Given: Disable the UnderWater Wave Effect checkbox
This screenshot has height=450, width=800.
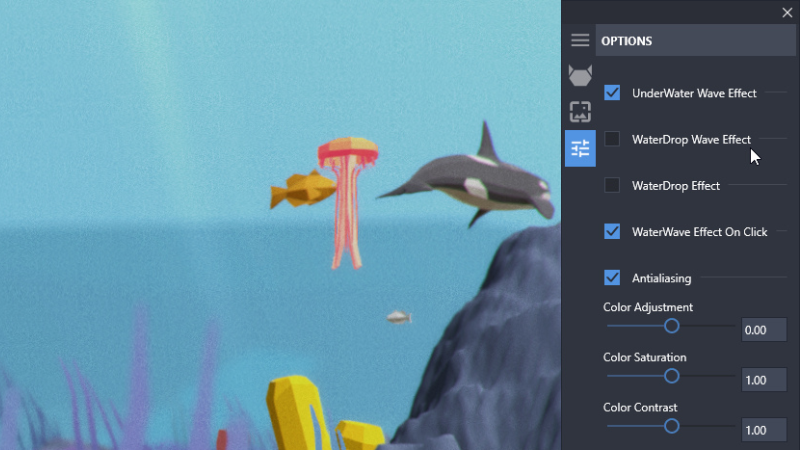Looking at the screenshot, I should (612, 93).
